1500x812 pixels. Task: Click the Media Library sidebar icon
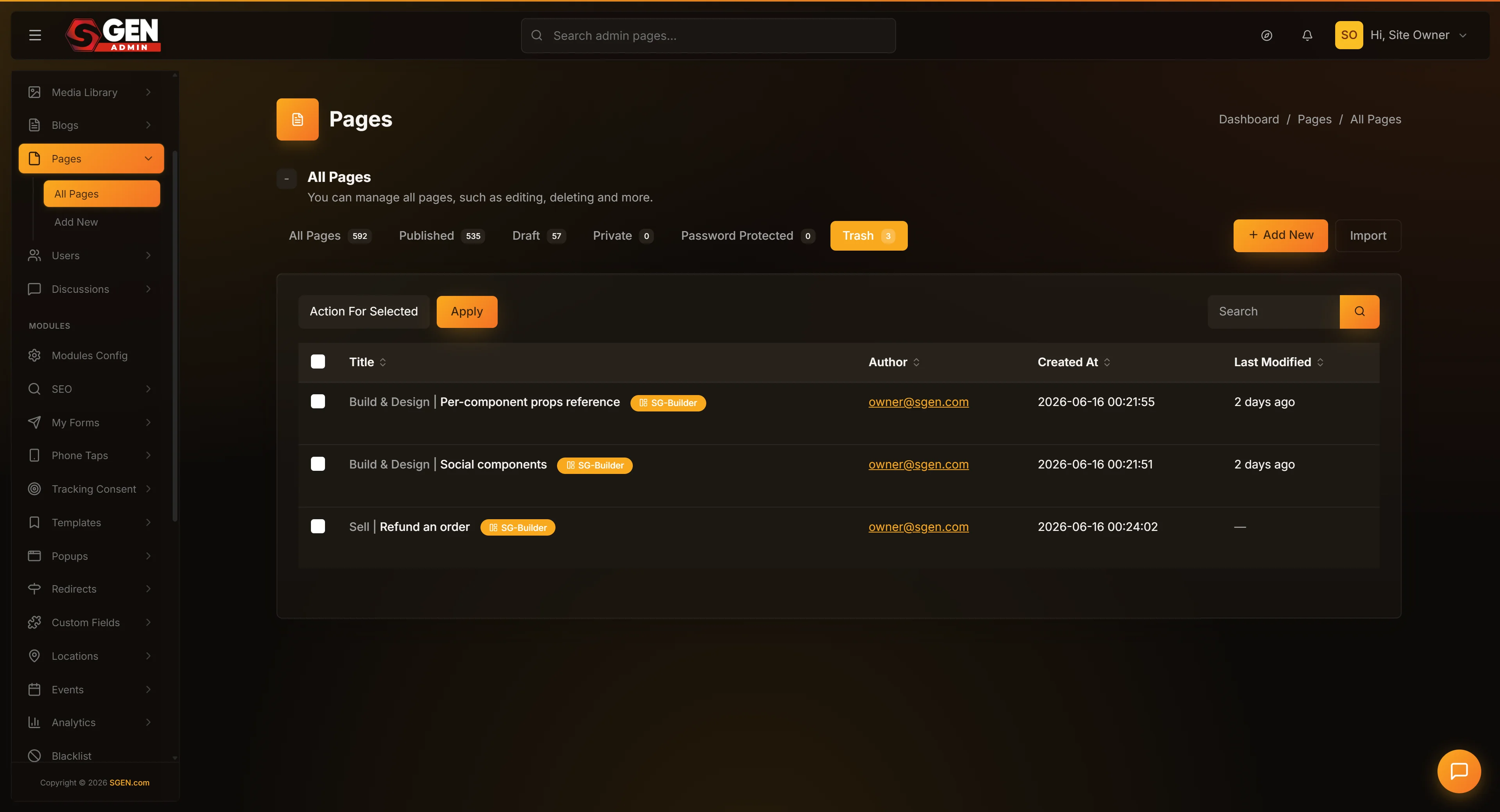point(34,92)
